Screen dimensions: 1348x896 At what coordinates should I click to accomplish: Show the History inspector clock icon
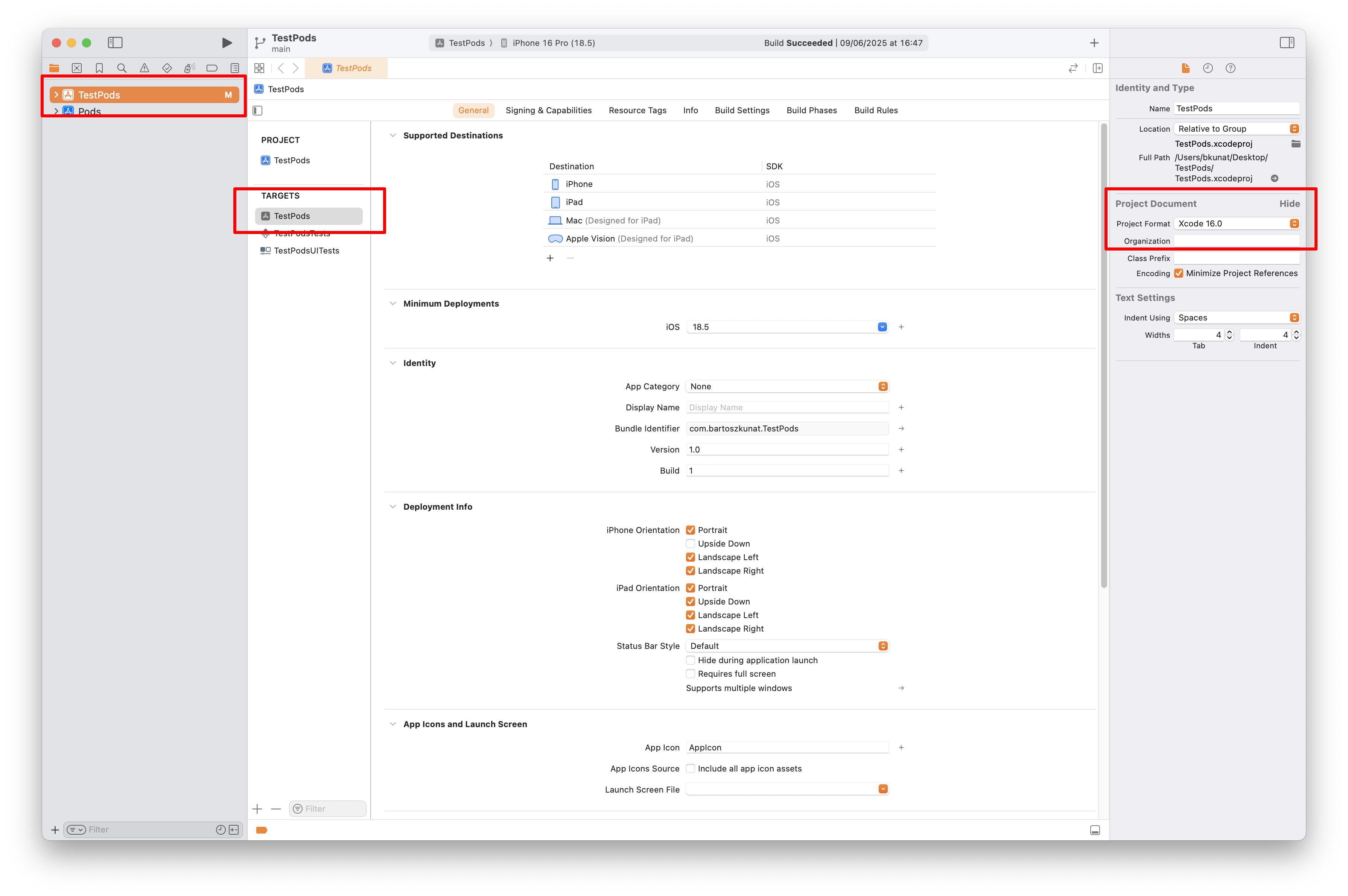point(1208,68)
